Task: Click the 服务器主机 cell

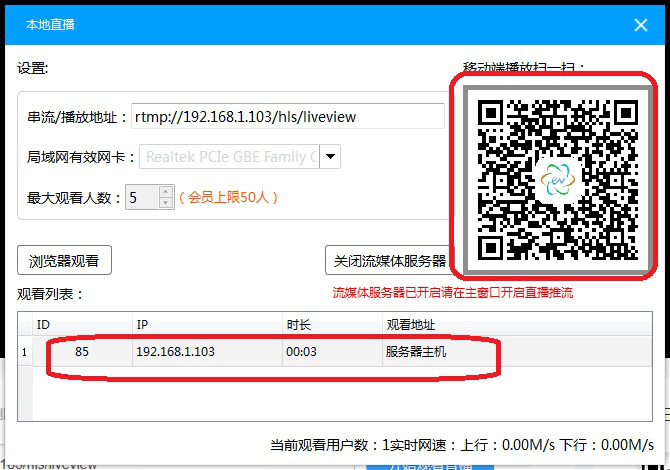Action: [517, 352]
